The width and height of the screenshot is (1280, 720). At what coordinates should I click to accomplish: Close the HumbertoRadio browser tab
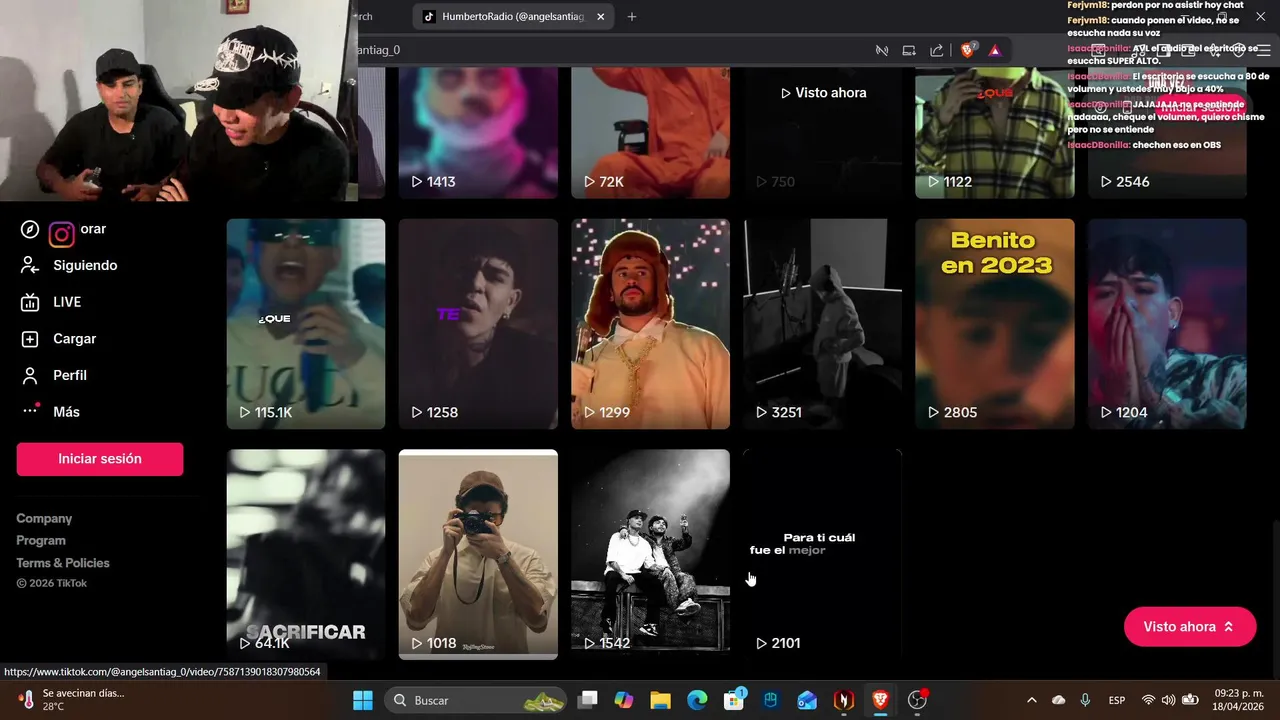tap(601, 17)
